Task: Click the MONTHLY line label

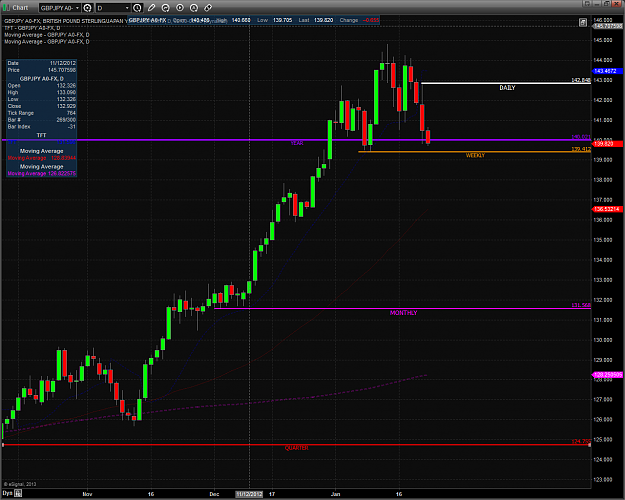Action: point(403,313)
